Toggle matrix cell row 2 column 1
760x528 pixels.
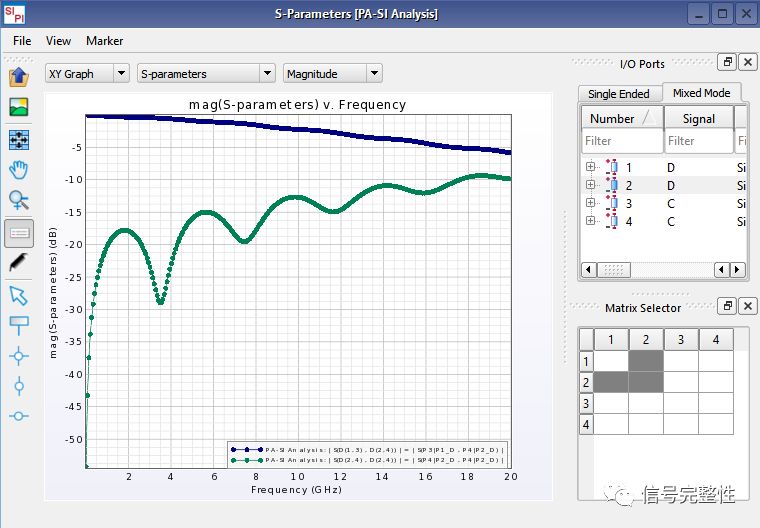(611, 382)
